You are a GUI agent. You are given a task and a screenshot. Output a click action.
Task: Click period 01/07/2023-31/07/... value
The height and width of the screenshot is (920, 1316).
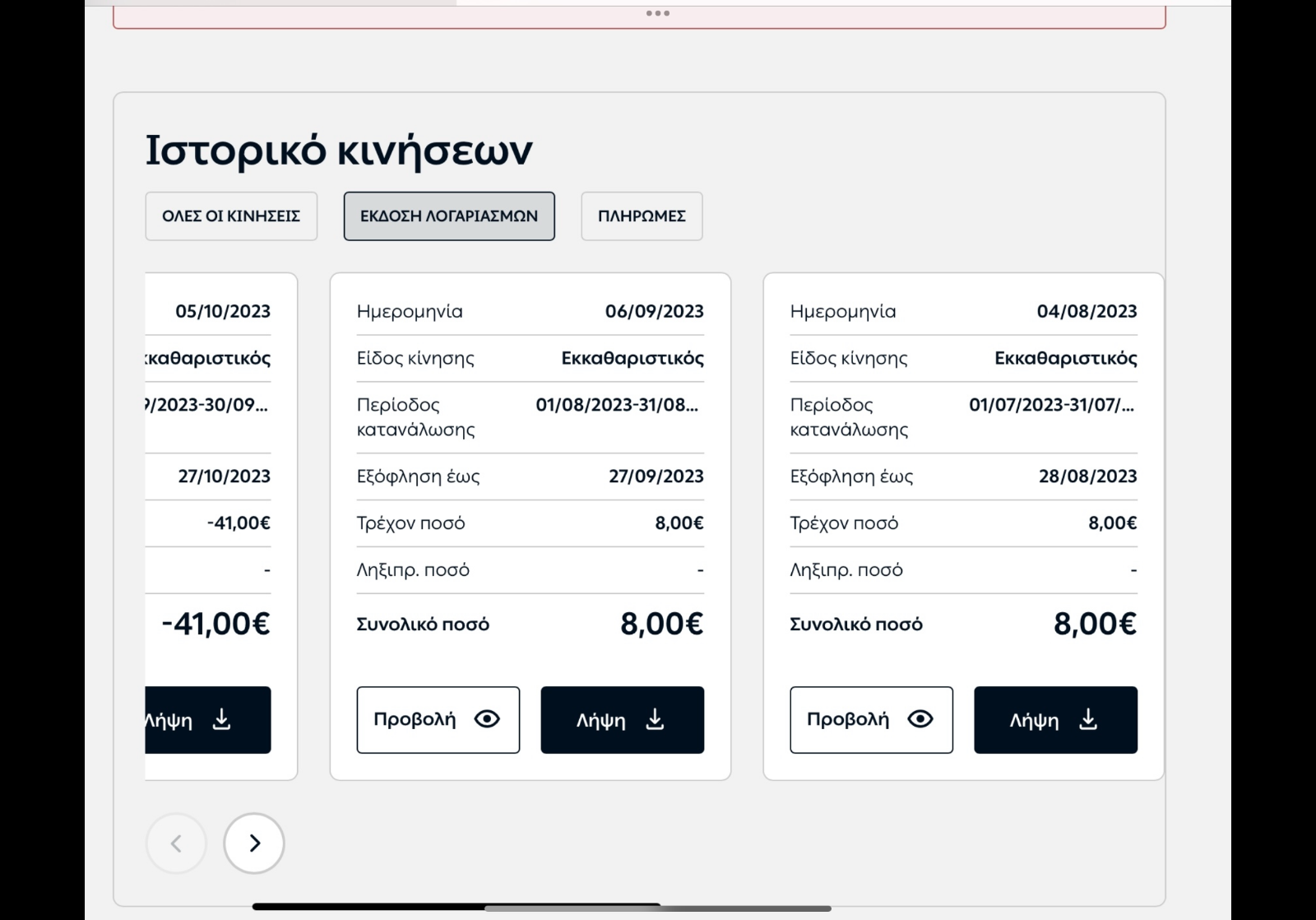coord(1052,405)
